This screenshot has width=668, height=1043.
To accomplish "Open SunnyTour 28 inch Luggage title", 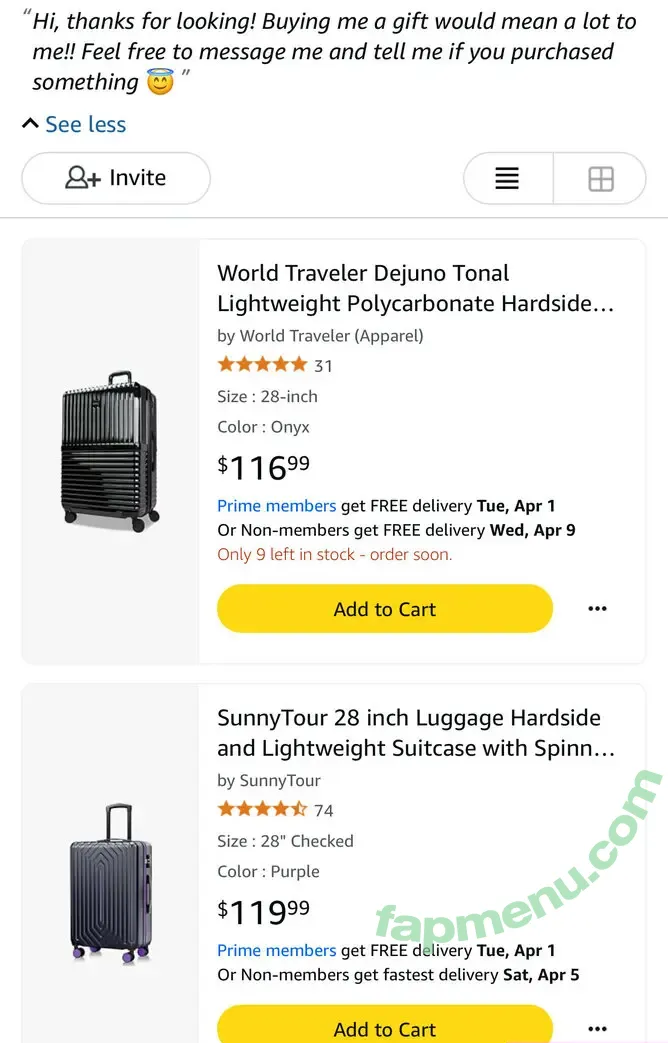I will click(x=415, y=732).
